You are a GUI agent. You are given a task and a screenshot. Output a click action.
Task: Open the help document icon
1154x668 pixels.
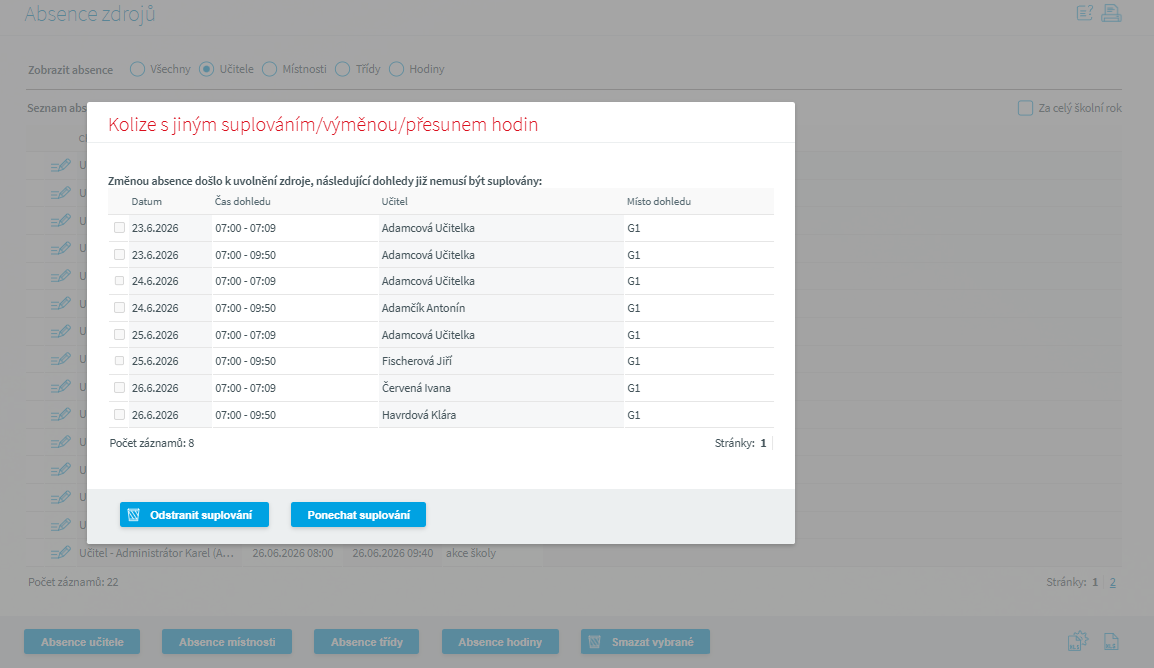tap(1084, 13)
